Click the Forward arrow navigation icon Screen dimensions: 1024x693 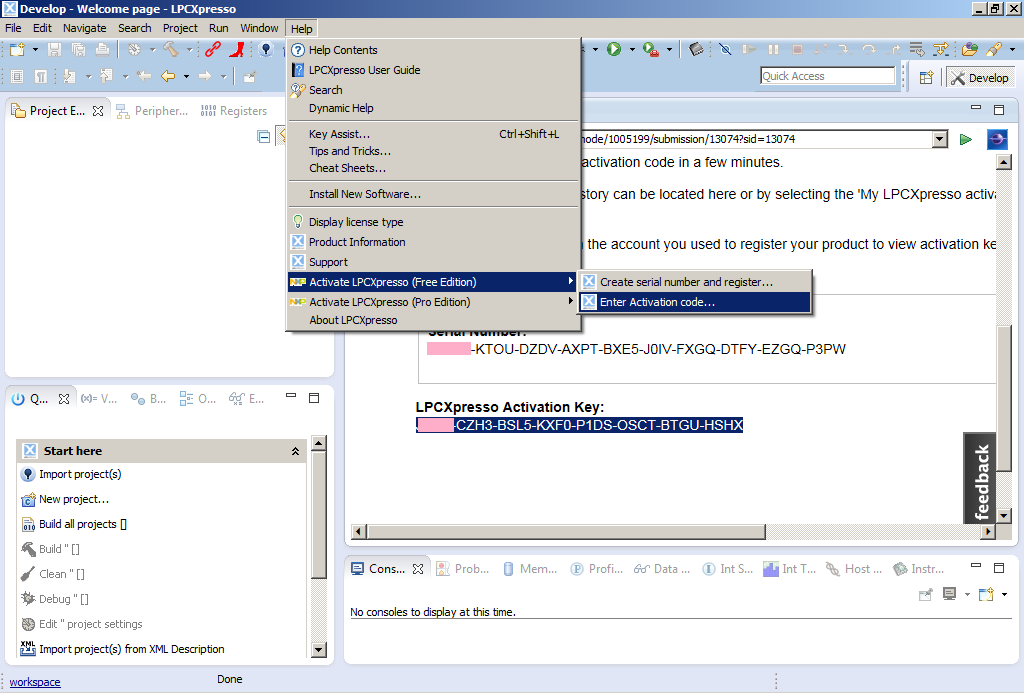pos(205,76)
